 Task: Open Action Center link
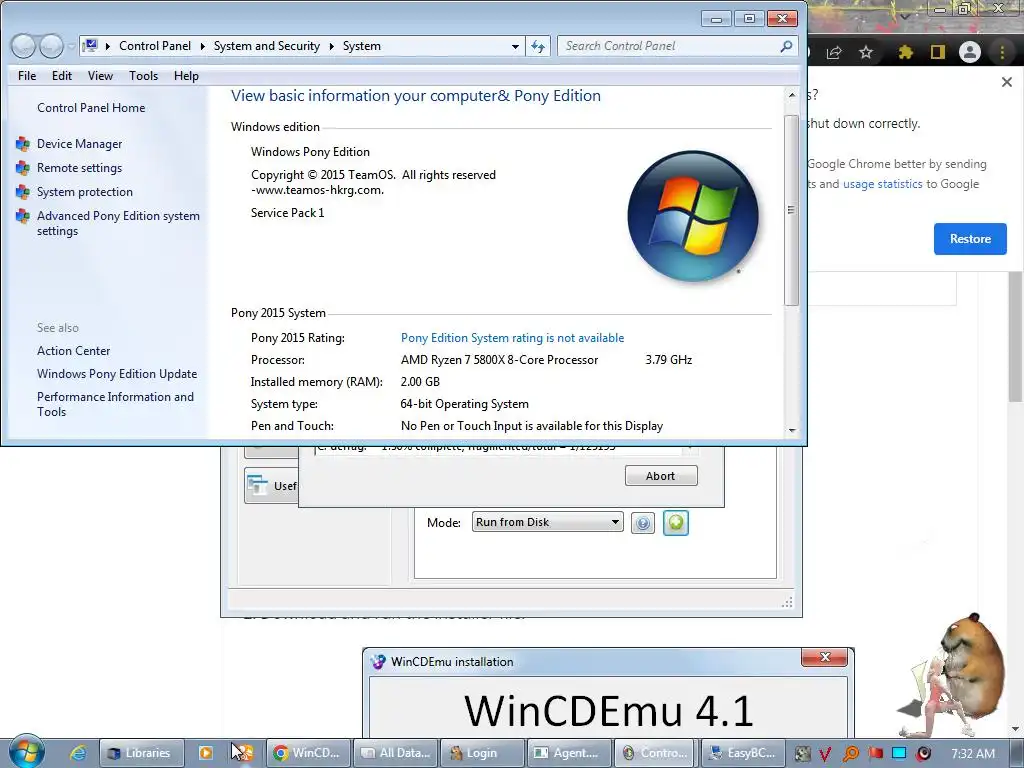click(73, 351)
